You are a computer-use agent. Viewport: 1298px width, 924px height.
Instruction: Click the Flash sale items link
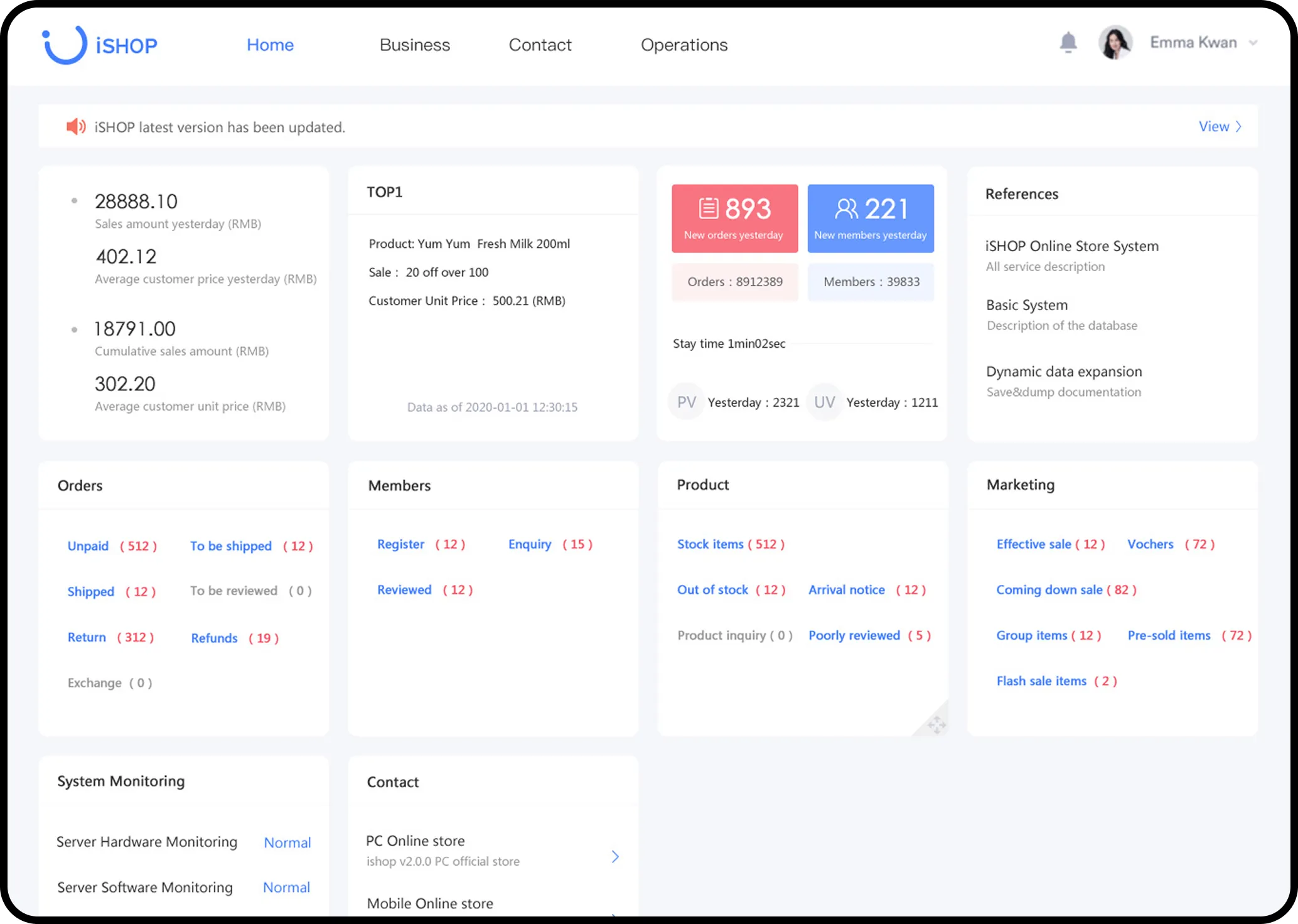point(1041,681)
